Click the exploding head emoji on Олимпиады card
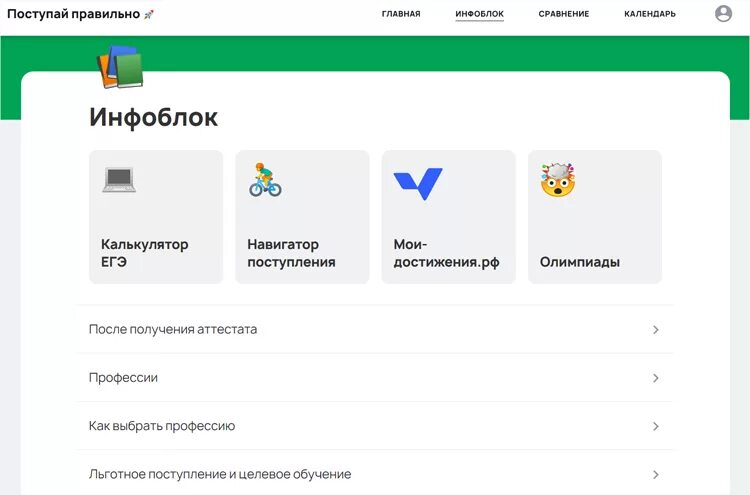Image resolution: width=750 pixels, height=495 pixels. tap(558, 180)
